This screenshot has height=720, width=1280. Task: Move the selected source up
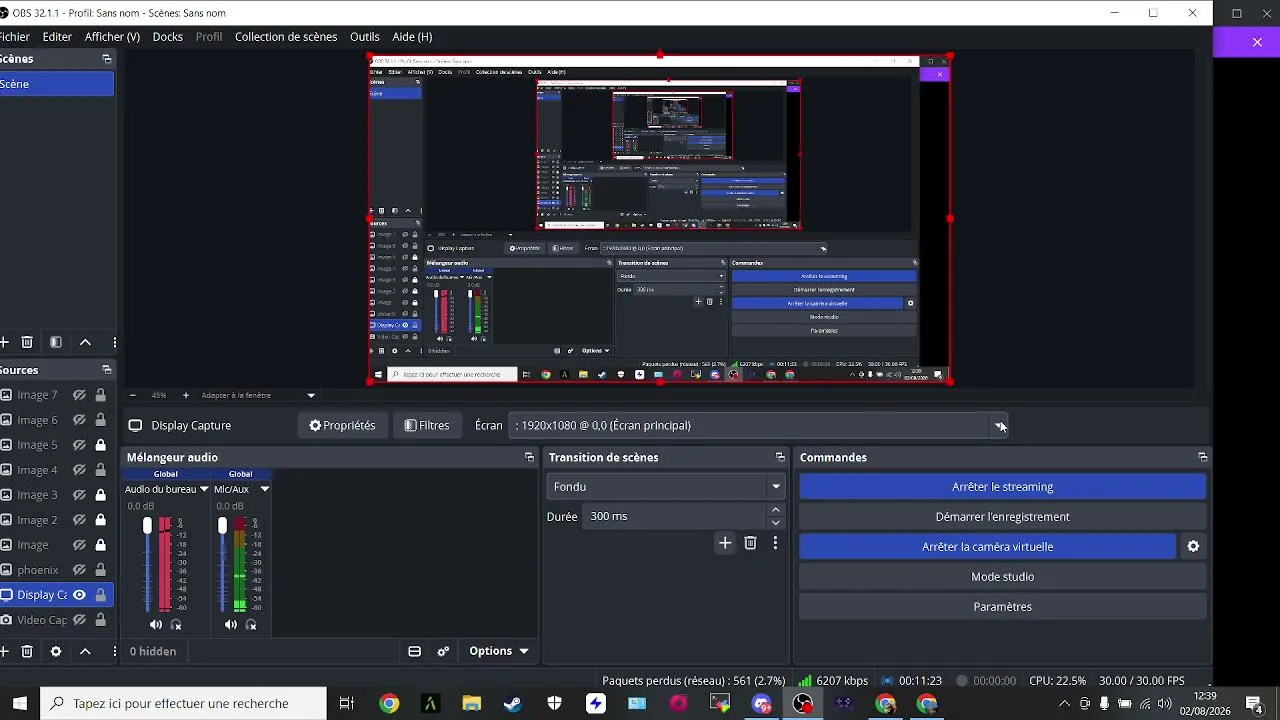tap(85, 651)
